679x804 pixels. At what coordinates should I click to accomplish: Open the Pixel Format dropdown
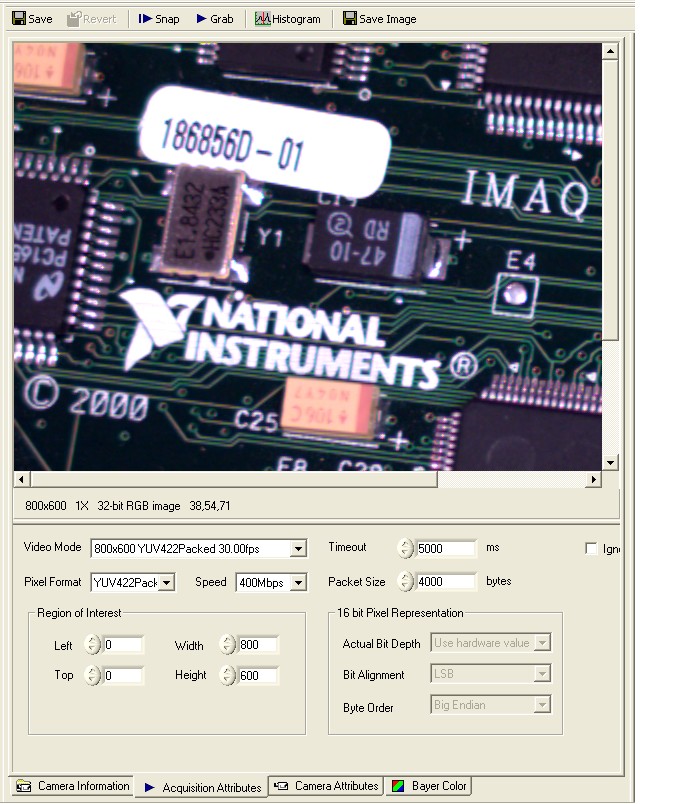click(166, 583)
